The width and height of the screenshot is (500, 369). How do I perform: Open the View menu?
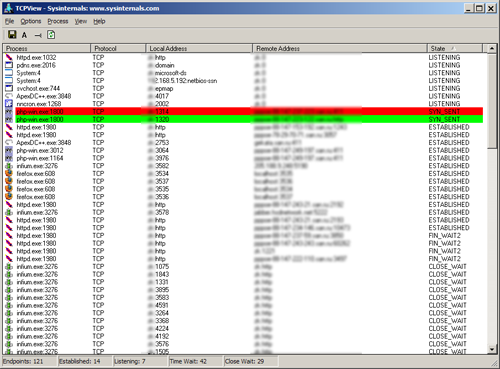(x=81, y=21)
